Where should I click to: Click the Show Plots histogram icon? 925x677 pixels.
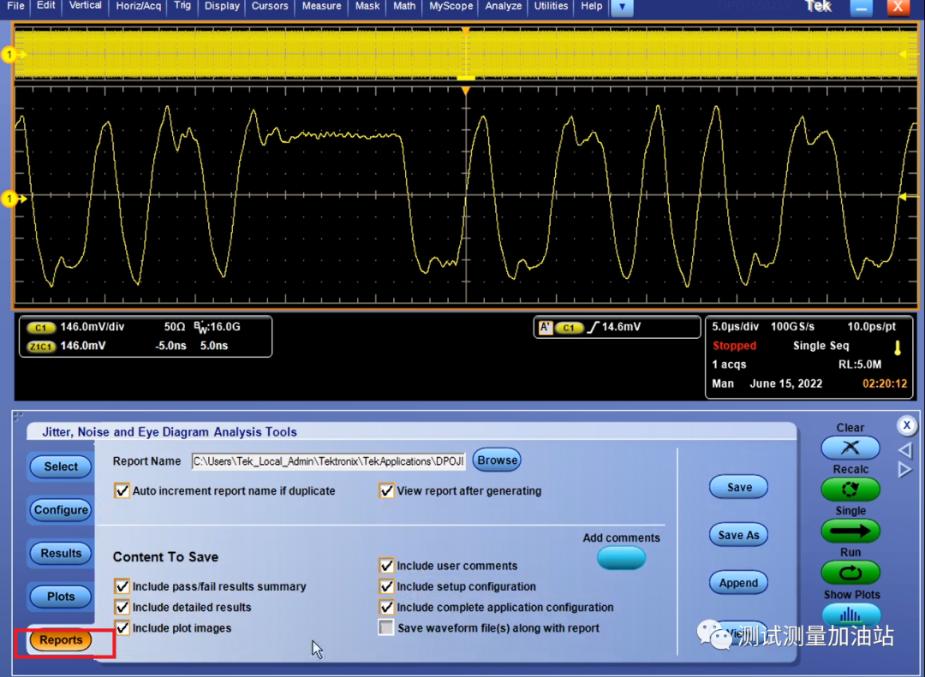849,614
